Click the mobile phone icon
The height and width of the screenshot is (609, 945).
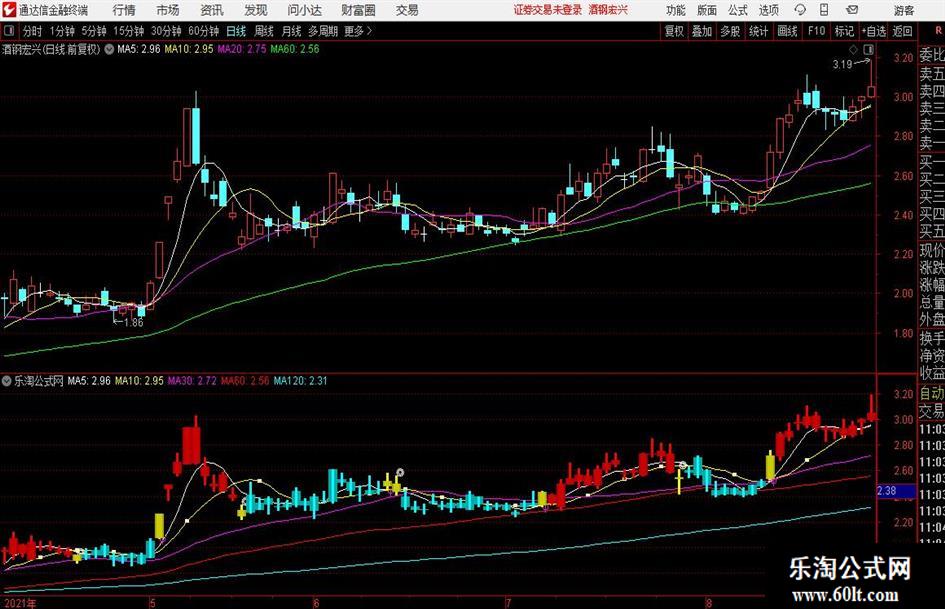[x=824, y=10]
